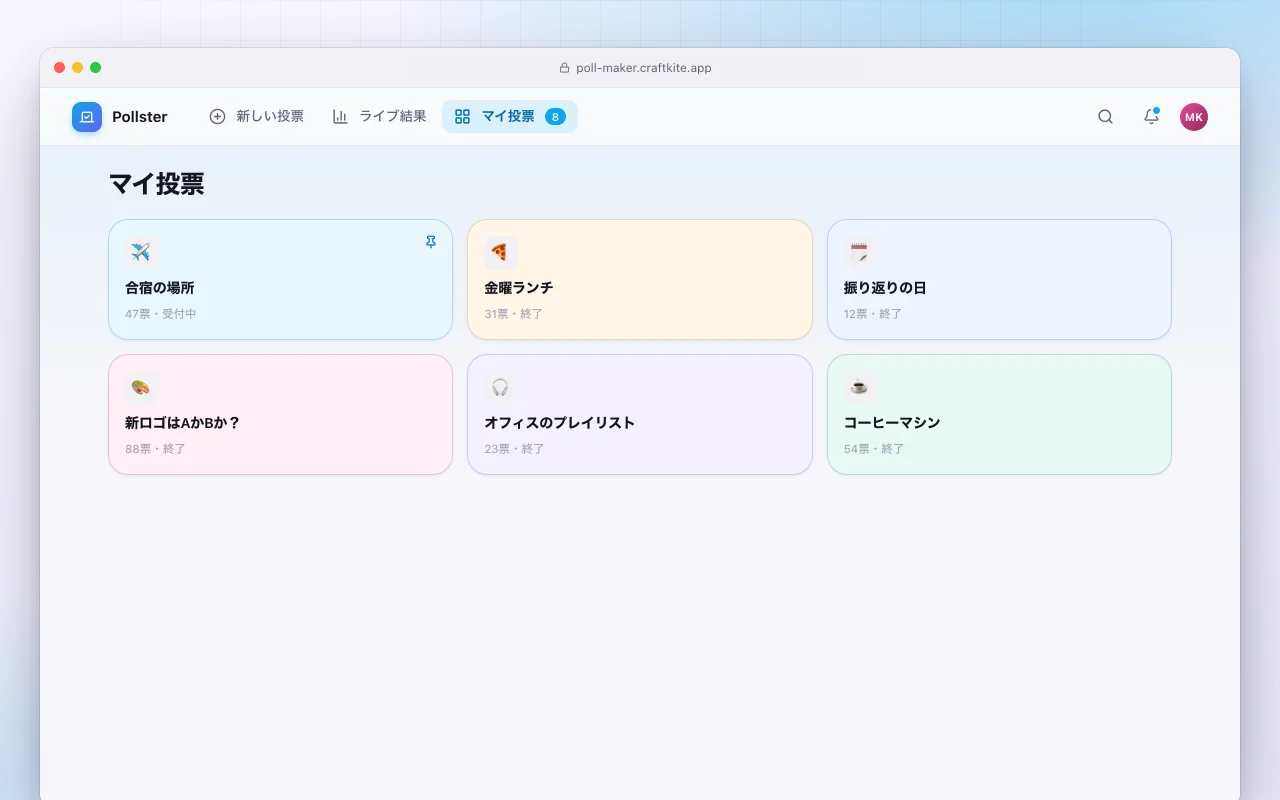Open the 合宿の場所 poll title
1280x800 pixels.
(x=160, y=288)
